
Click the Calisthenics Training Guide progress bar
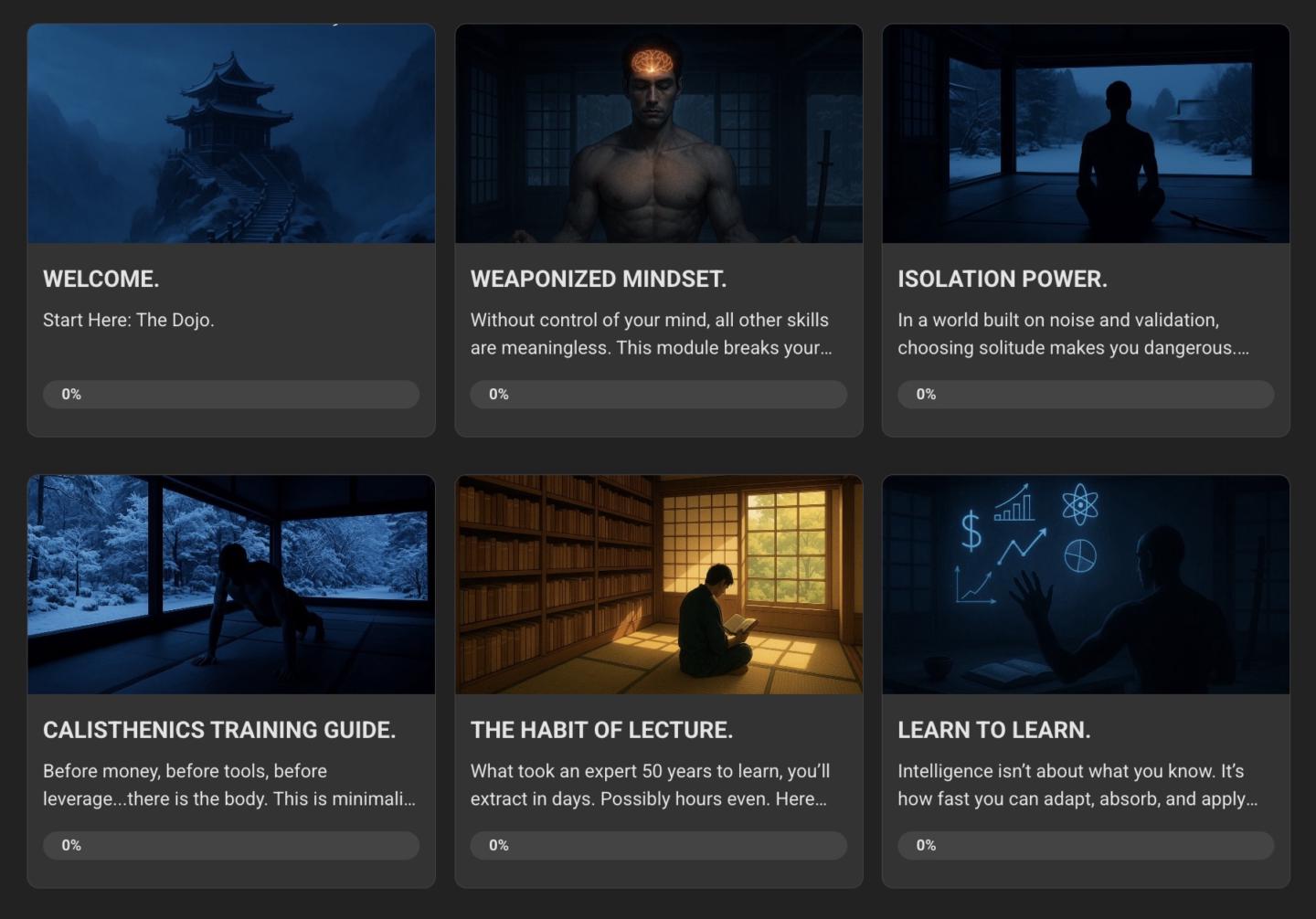(x=231, y=846)
